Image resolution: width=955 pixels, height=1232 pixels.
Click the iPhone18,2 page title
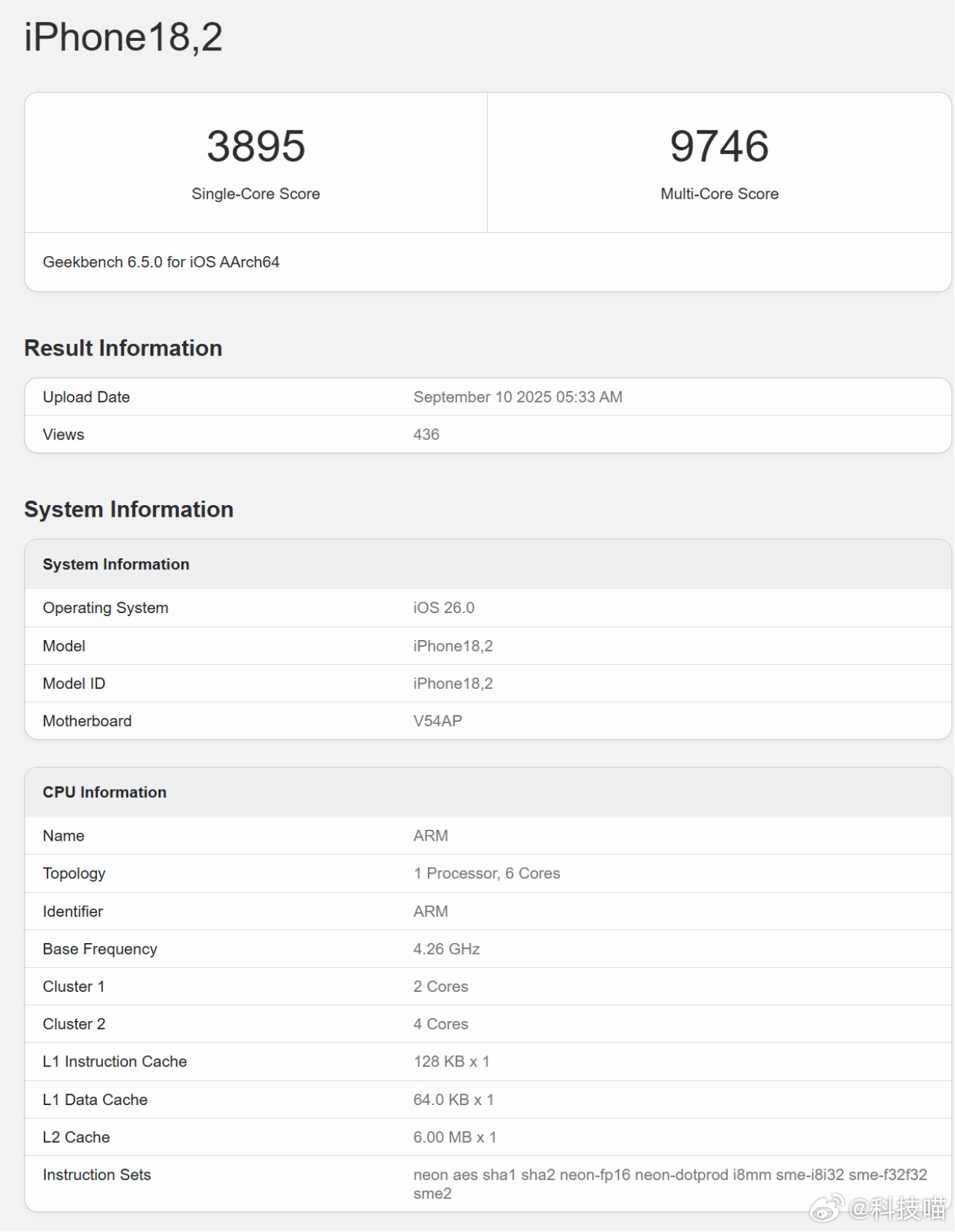click(x=123, y=37)
